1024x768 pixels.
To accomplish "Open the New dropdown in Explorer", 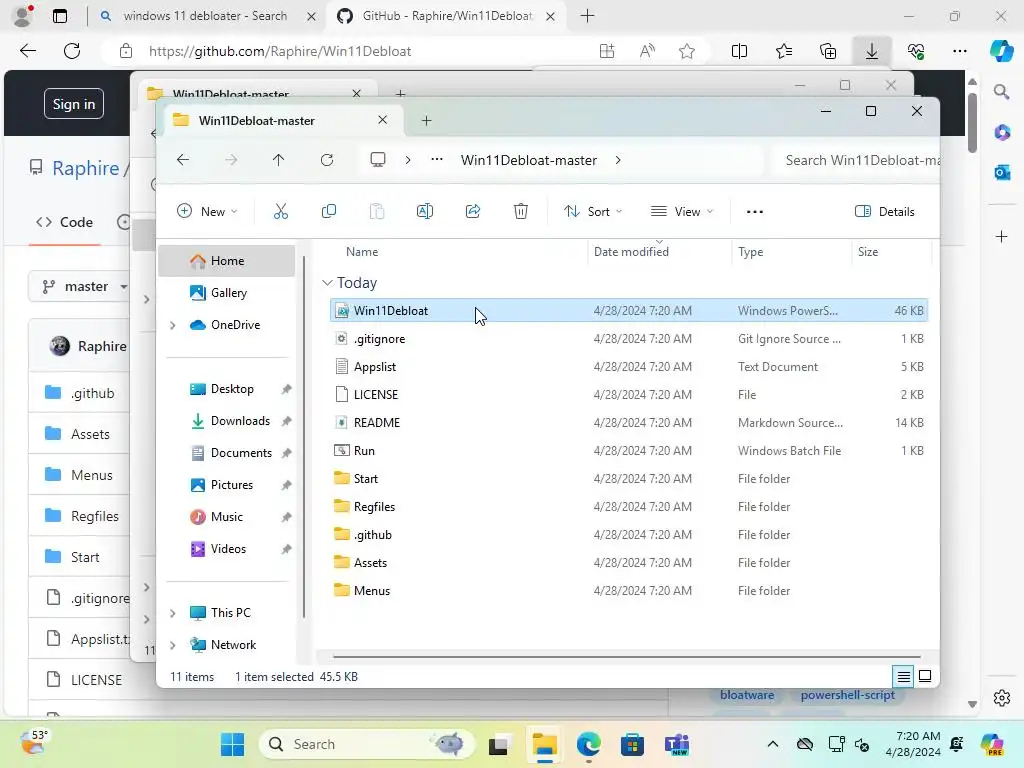I will [x=207, y=212].
